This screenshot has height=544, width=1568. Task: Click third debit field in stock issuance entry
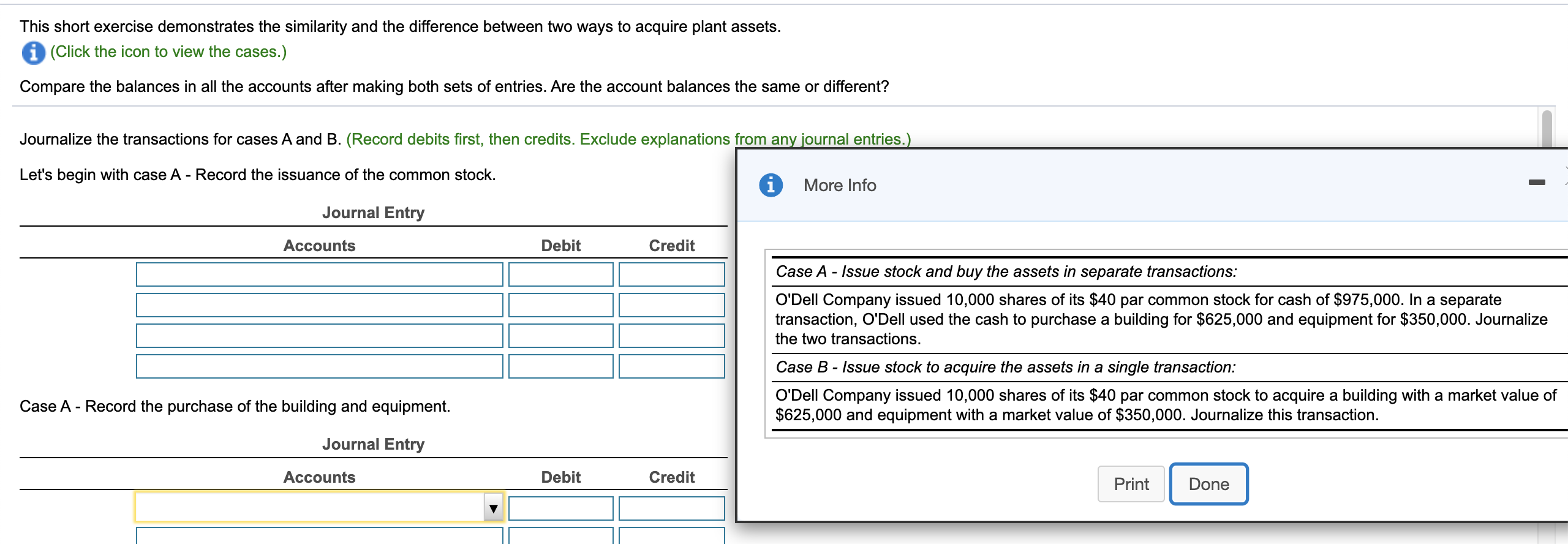pos(560,336)
